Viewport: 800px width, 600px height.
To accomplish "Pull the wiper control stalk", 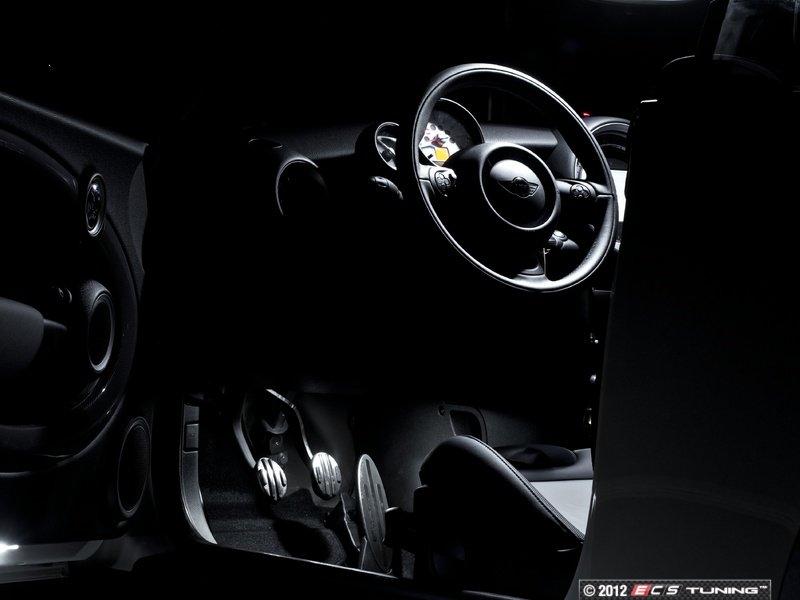I will (x=560, y=240).
